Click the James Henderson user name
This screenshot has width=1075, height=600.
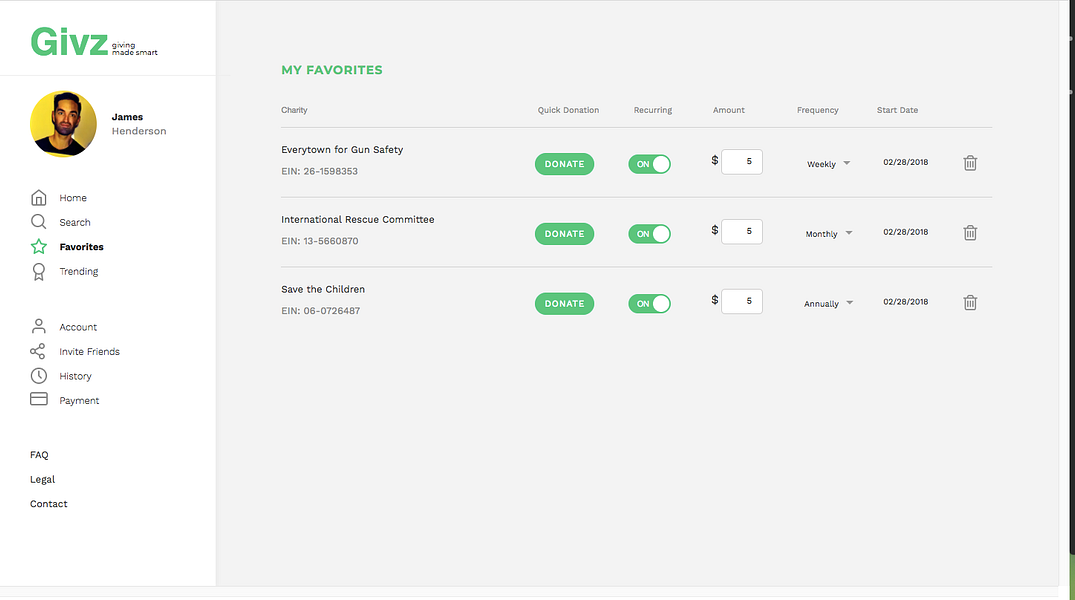coord(139,124)
